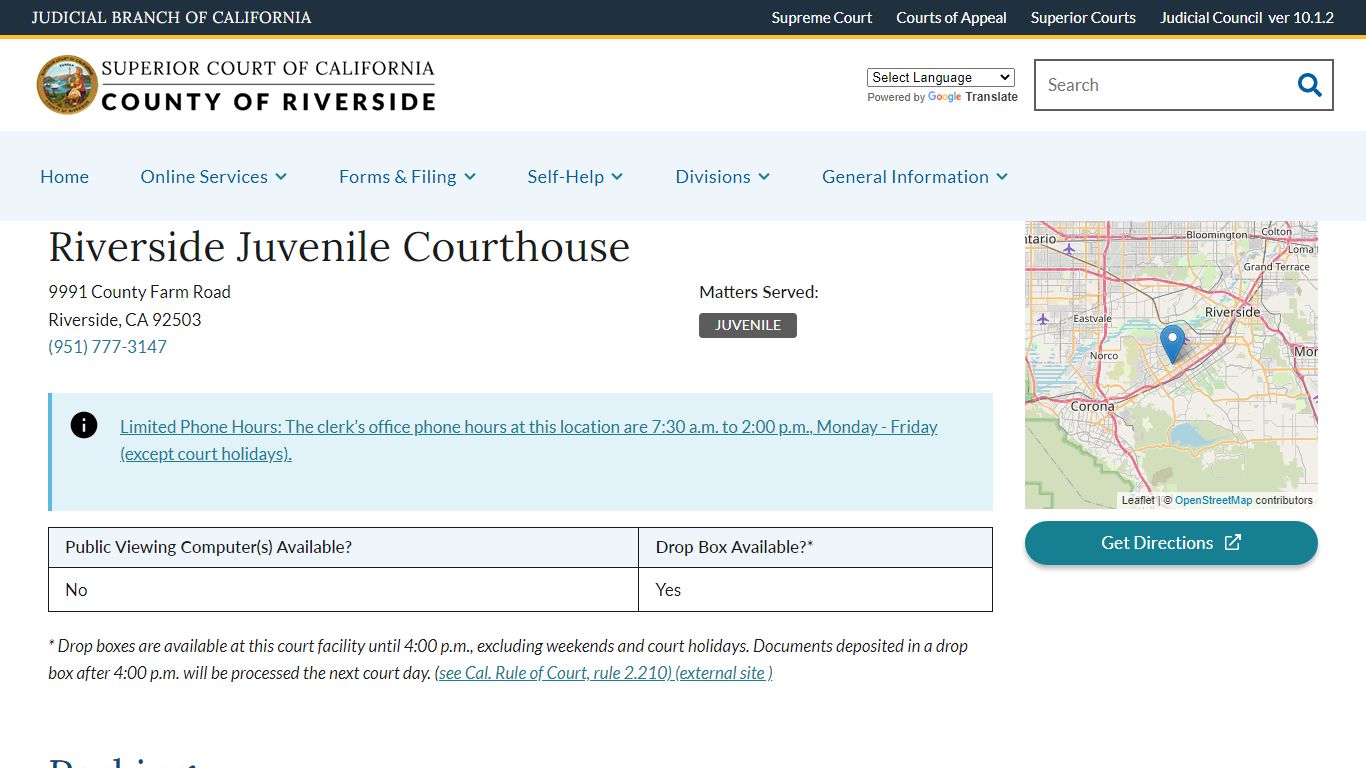Click the Public Viewing Computer(s) Available? header
The image size is (1366, 768).
(343, 547)
